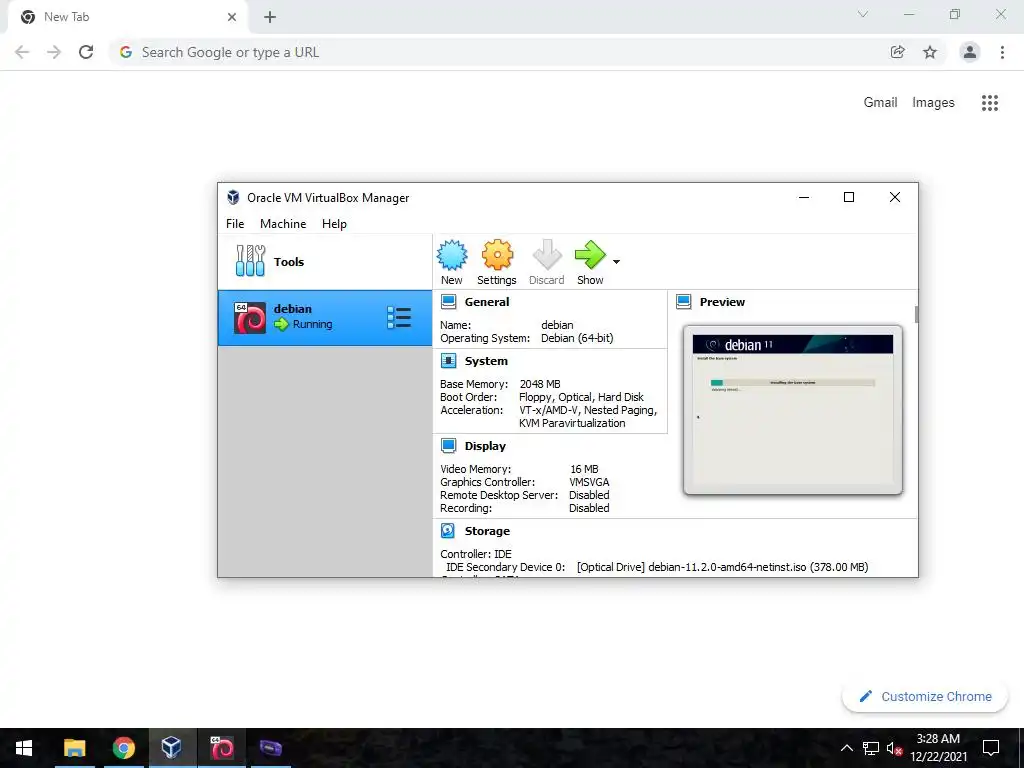Click Chrome forward arrow
The height and width of the screenshot is (768, 1024).
54,52
